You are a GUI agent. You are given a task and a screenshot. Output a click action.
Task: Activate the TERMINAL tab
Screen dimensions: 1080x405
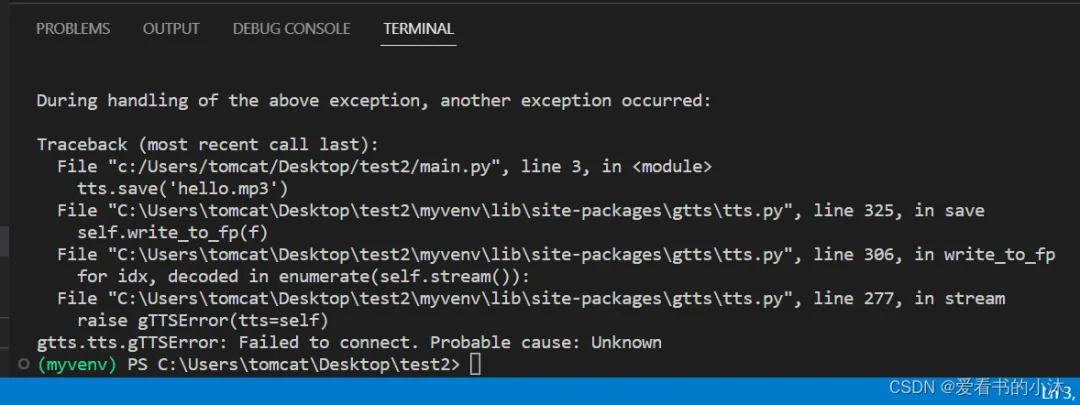419,29
